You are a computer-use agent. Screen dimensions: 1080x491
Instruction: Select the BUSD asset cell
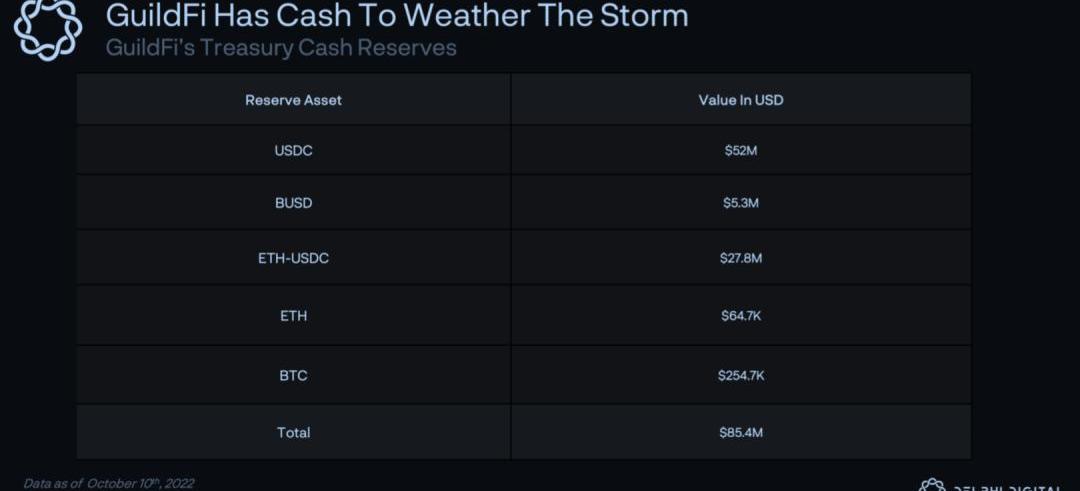(293, 203)
